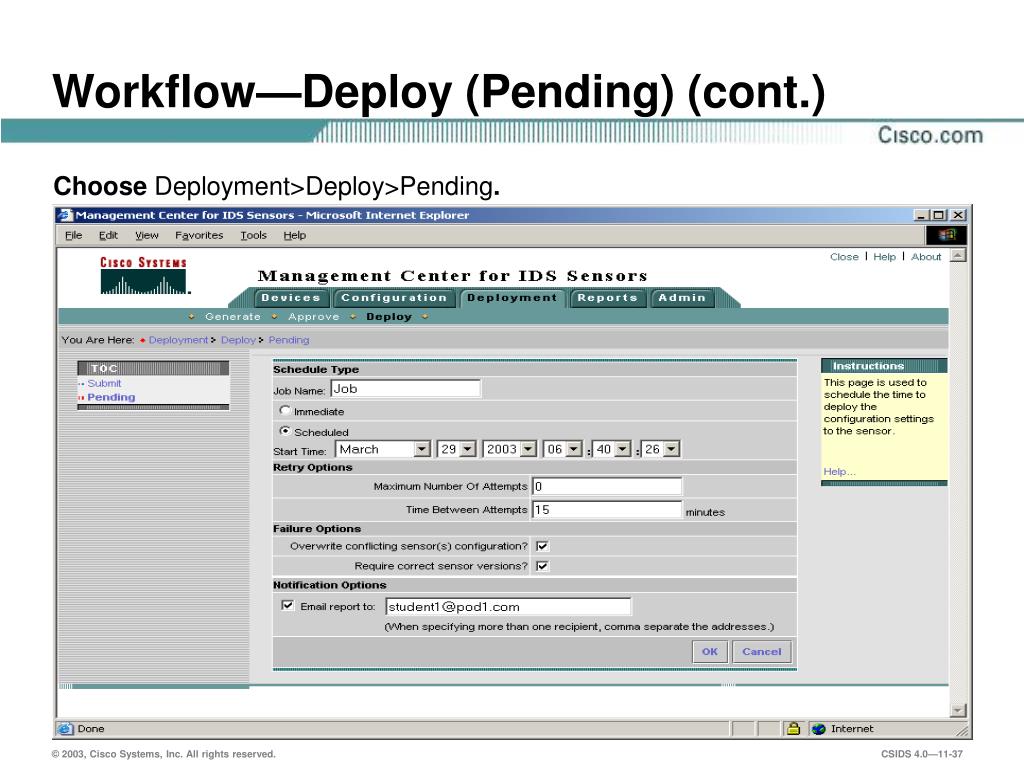The height and width of the screenshot is (768, 1024).
Task: Click the Help... link in Instructions box
Action: coord(839,472)
